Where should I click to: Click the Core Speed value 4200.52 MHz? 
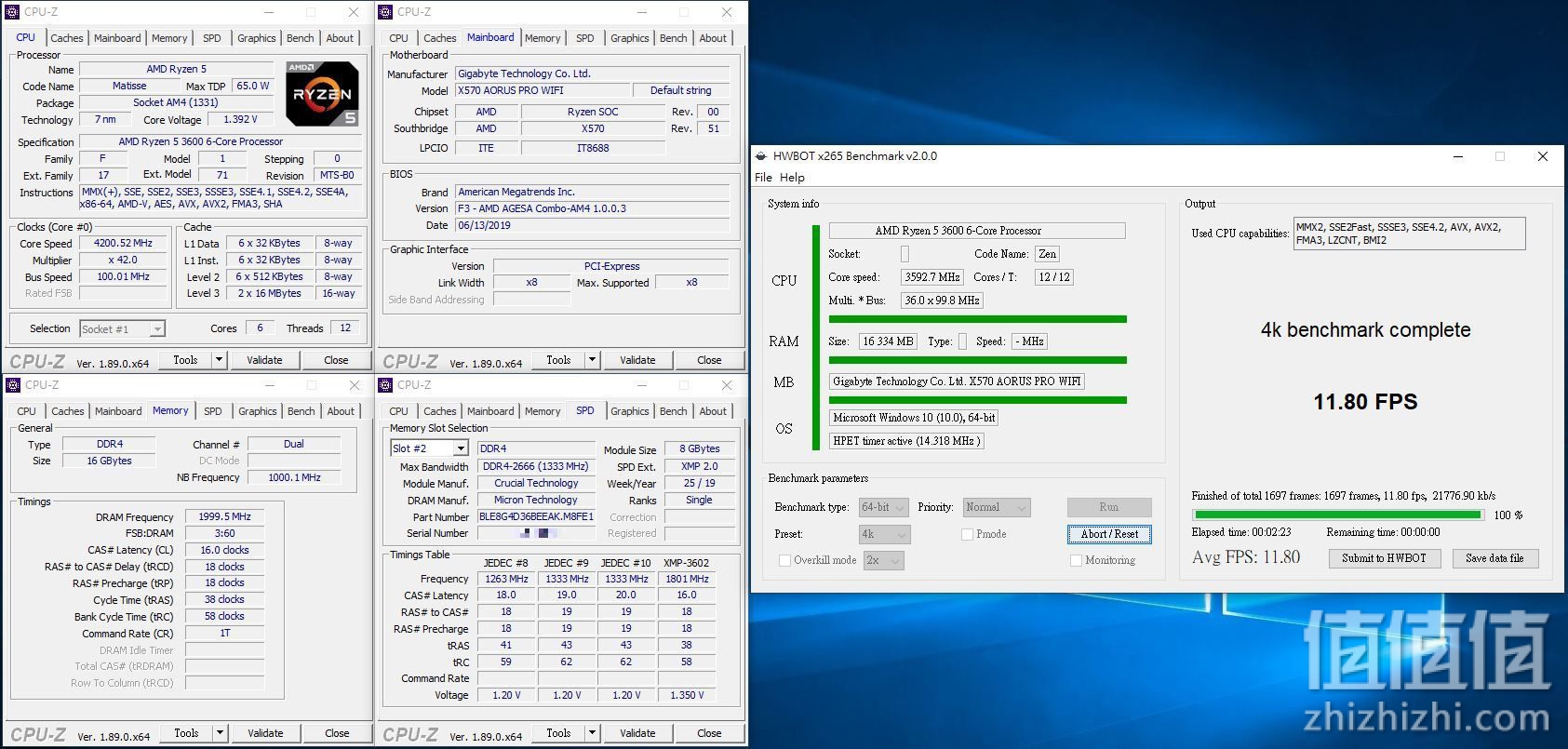[123, 243]
